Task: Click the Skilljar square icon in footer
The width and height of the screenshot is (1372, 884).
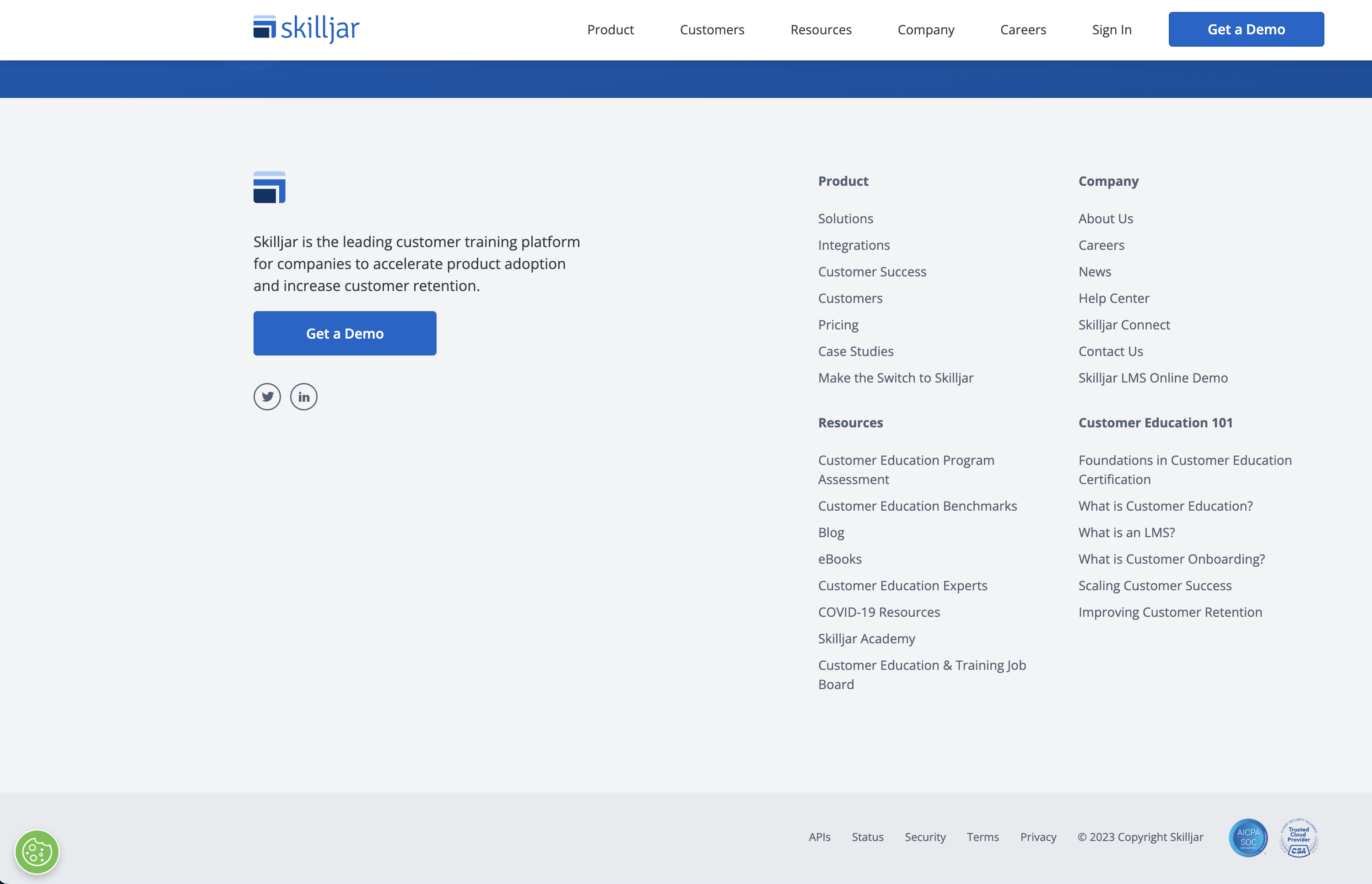Action: (269, 187)
